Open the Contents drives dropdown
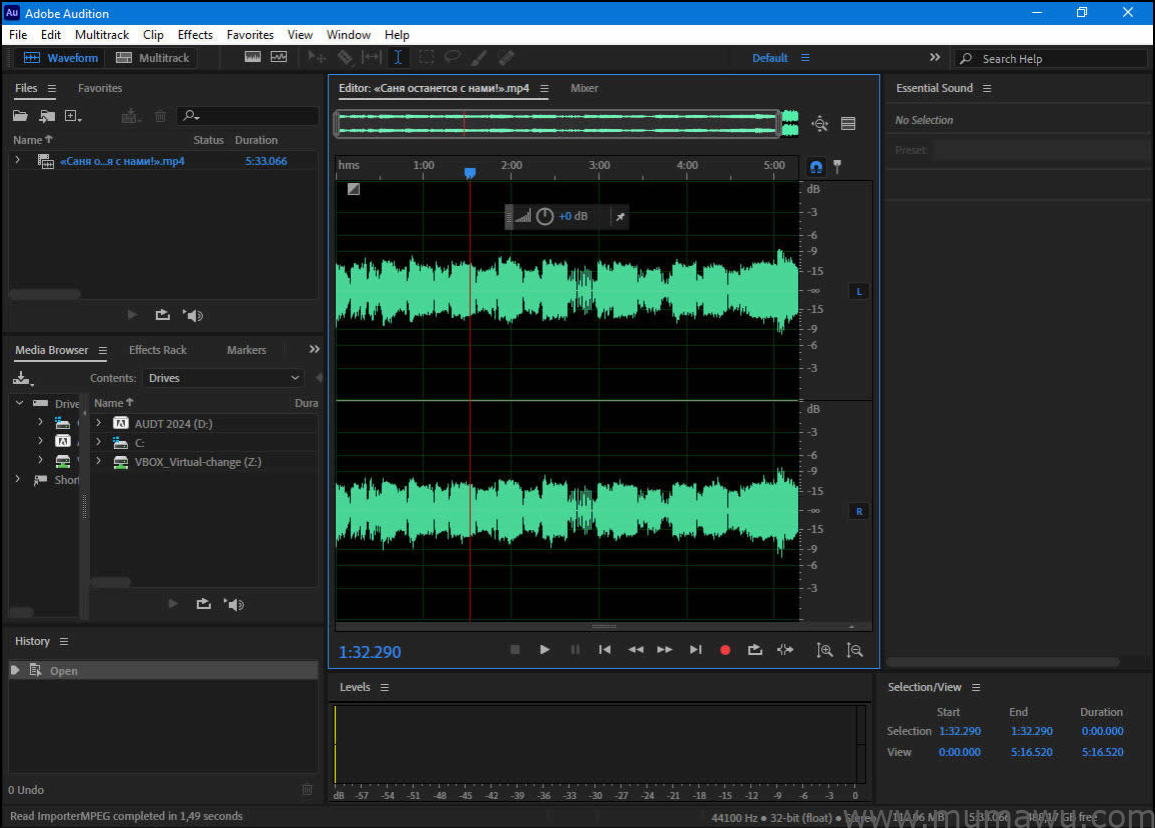1155x828 pixels. 222,378
